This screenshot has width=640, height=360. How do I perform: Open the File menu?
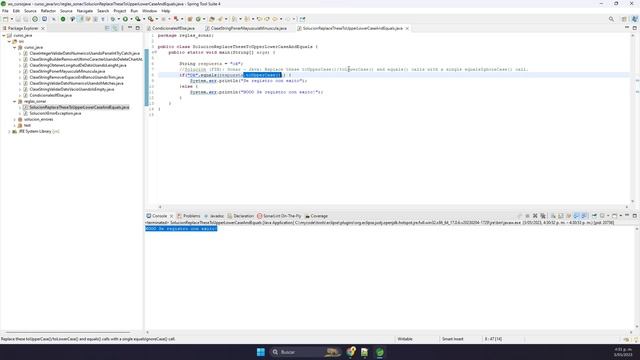tap(5, 11)
